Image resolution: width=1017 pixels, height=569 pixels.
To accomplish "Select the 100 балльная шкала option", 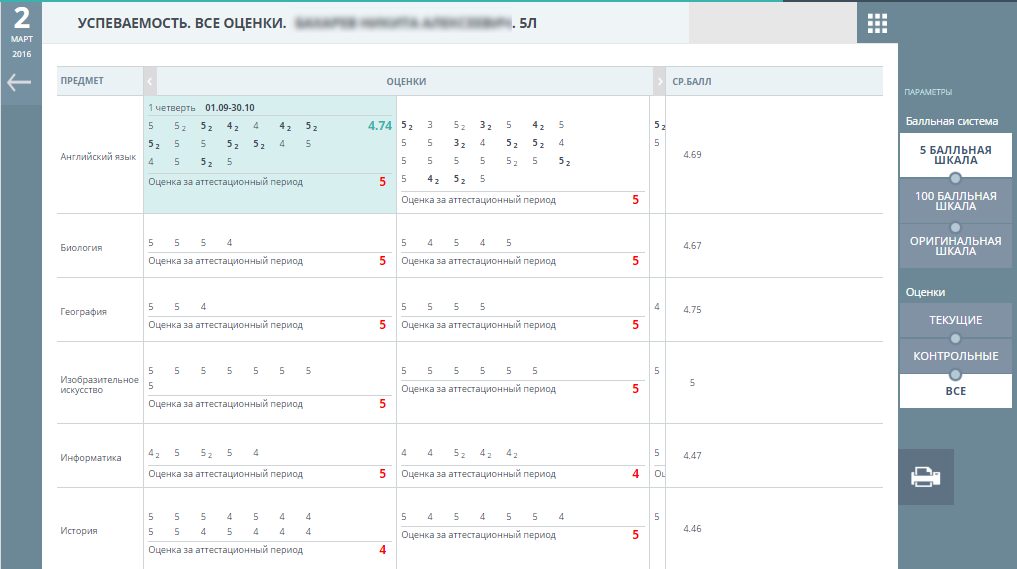I will [955, 201].
